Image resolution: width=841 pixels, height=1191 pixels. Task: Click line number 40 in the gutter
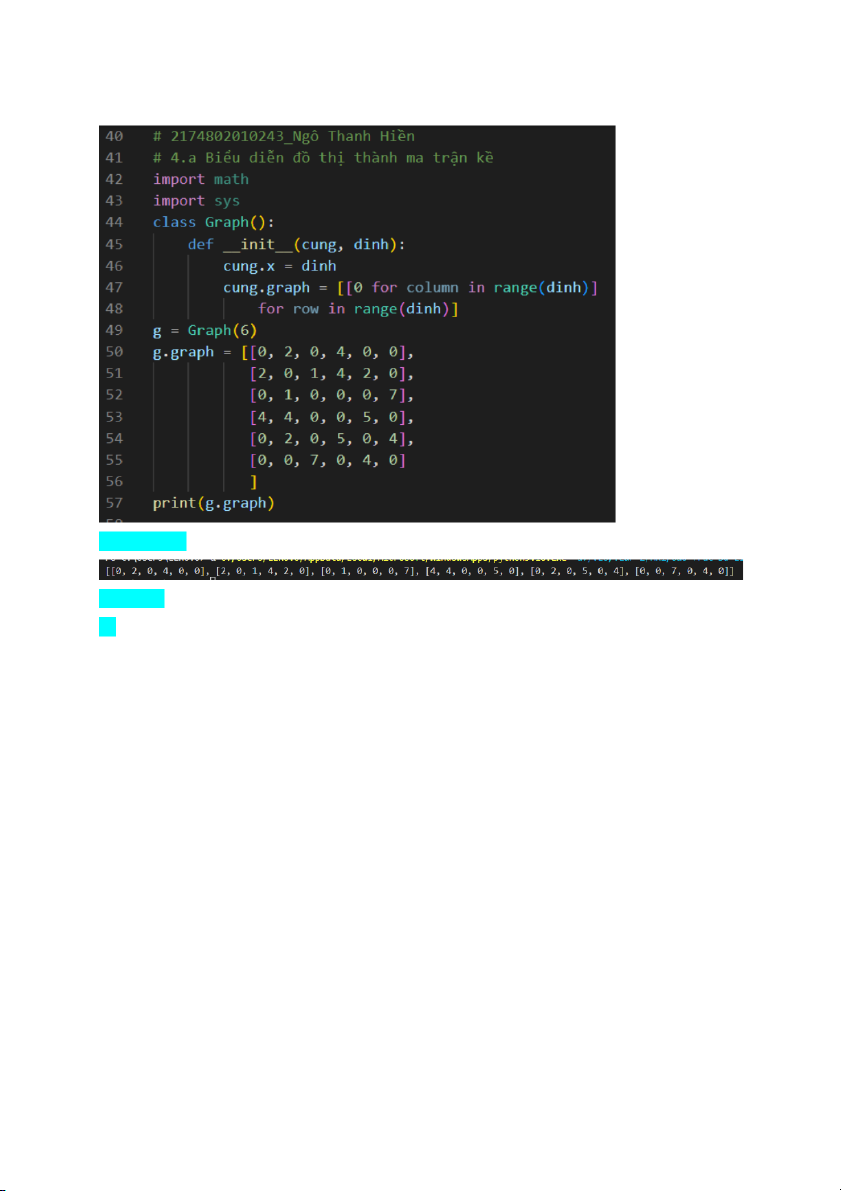tap(114, 137)
